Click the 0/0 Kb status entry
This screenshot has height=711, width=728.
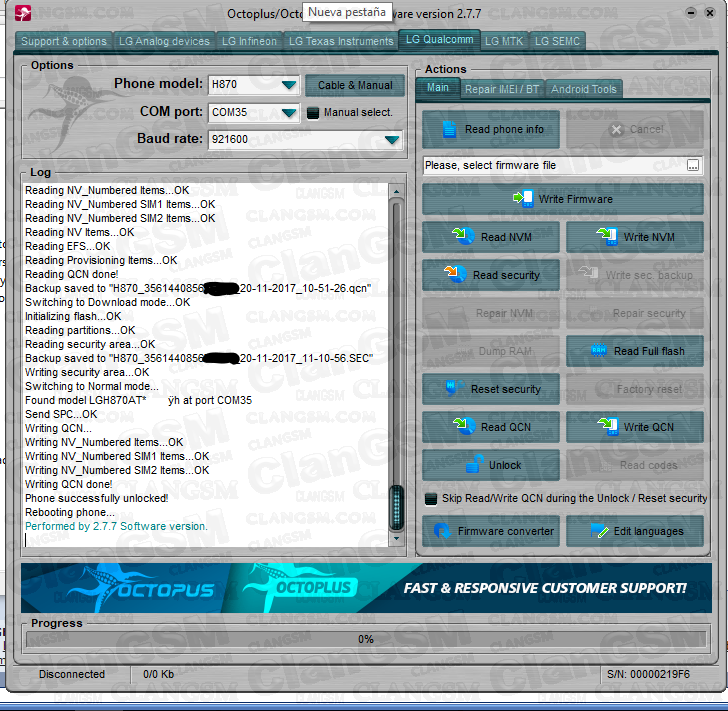(x=158, y=674)
